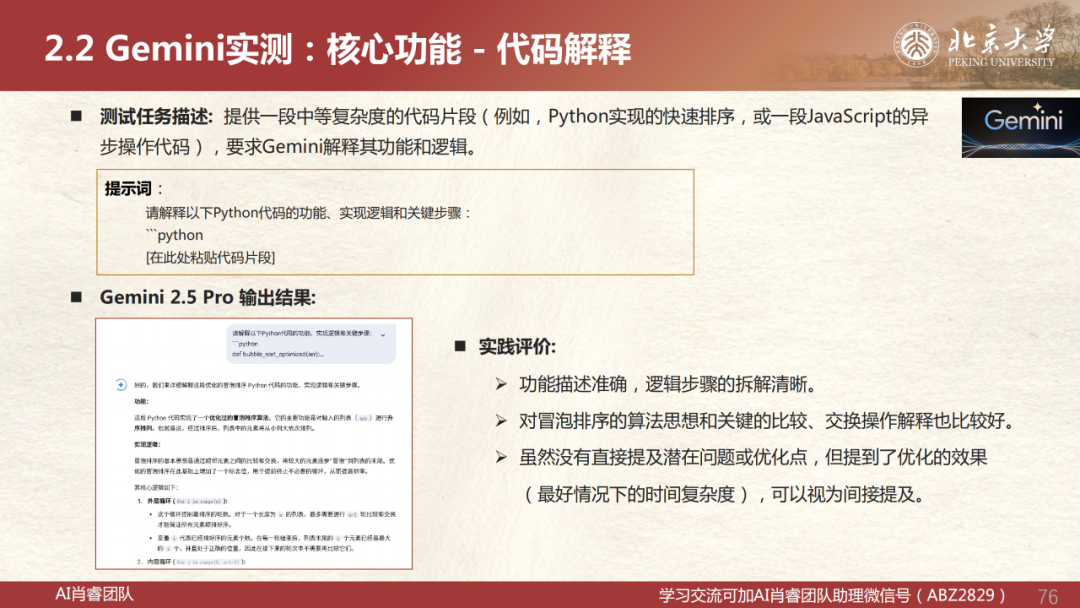Click the '提示词' label in the prompt box
1080x608 pixels.
[x=128, y=189]
